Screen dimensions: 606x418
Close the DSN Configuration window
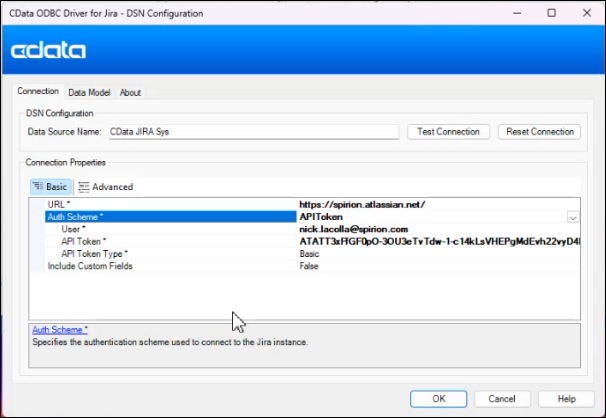[x=587, y=13]
